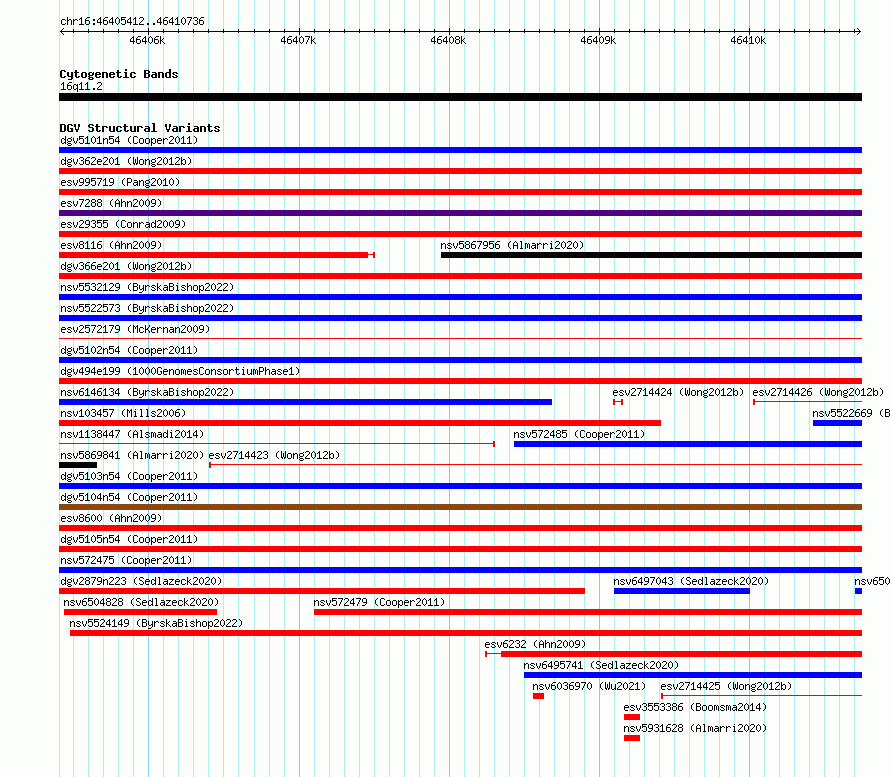The height and width of the screenshot is (777, 890).
Task: Open nsv572479 (Cooper2011) variant label
Action: click(379, 602)
